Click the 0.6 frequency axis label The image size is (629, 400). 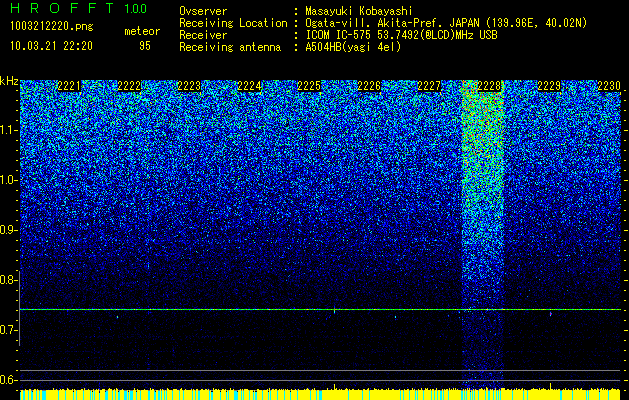[8, 380]
